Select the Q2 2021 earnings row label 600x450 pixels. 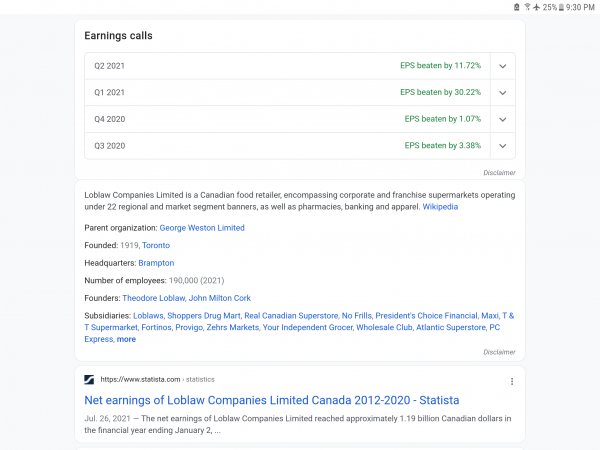point(109,66)
